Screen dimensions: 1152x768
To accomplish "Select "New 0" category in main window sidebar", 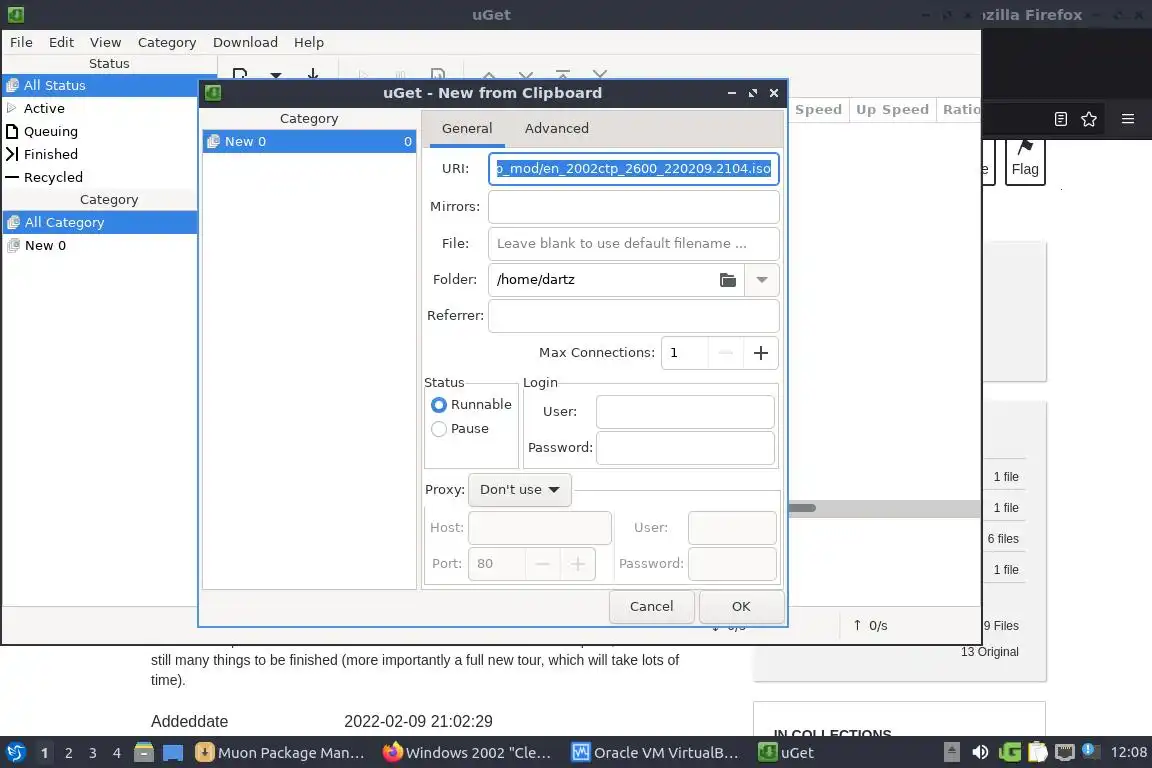I will (99, 245).
